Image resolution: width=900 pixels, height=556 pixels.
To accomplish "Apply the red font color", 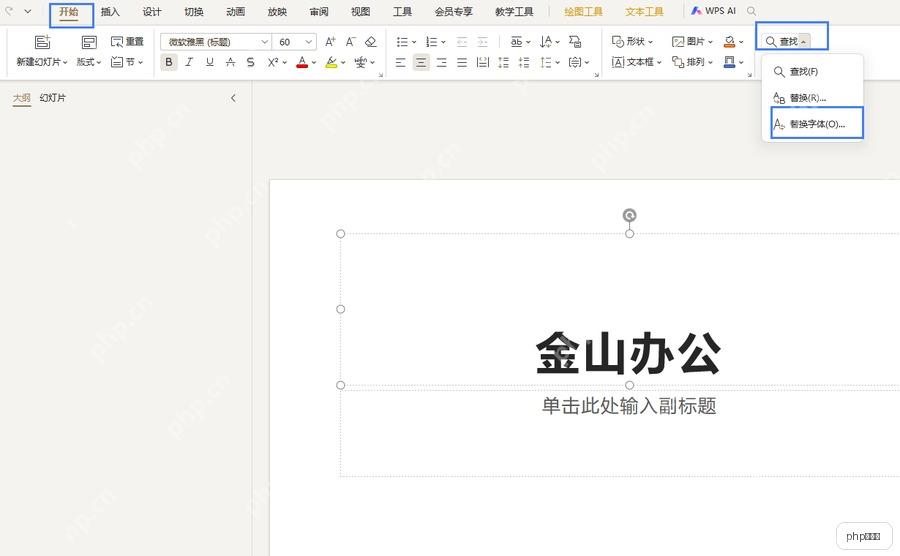I will pyautogui.click(x=302, y=62).
